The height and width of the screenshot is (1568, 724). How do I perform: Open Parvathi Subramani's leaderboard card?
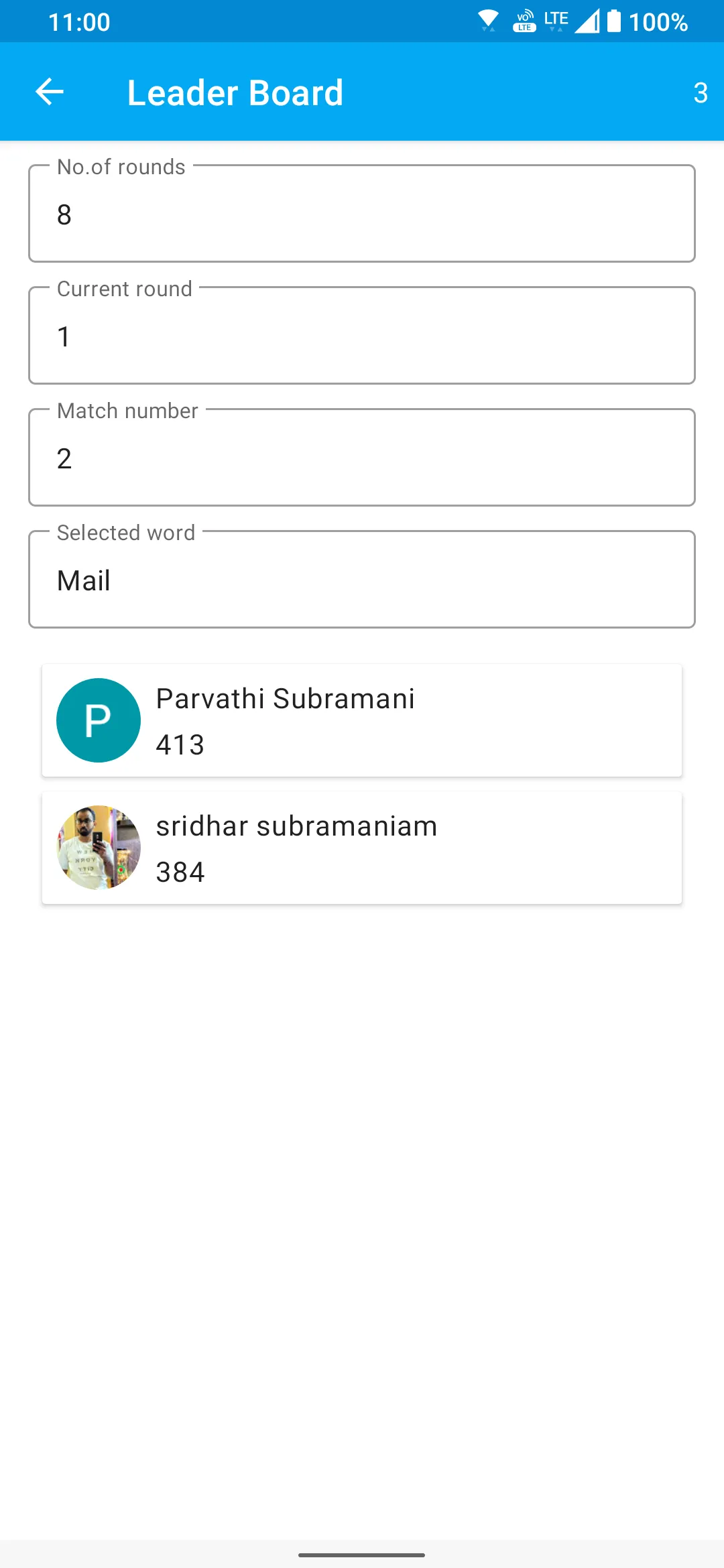[362, 720]
